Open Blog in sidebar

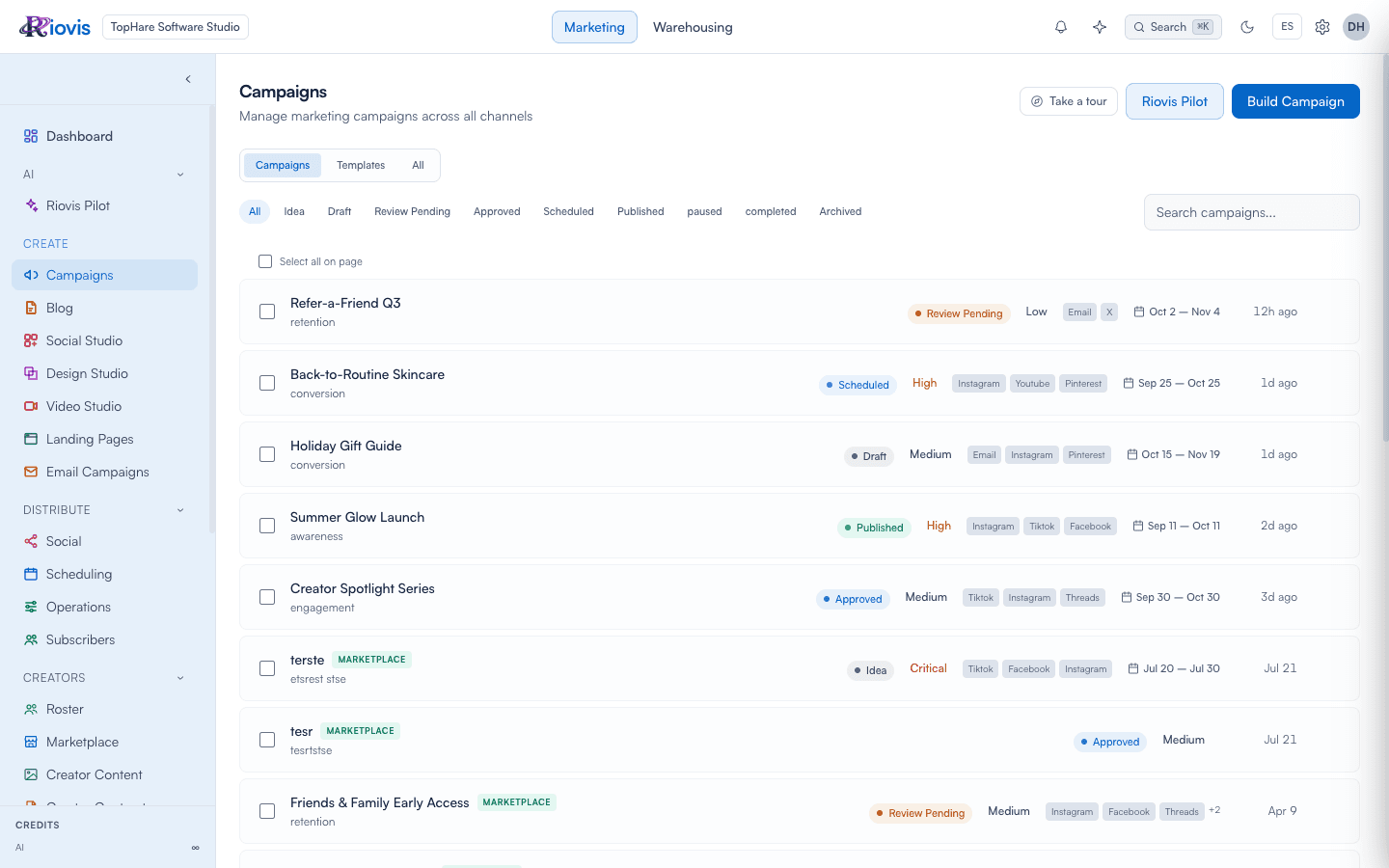pos(104,308)
